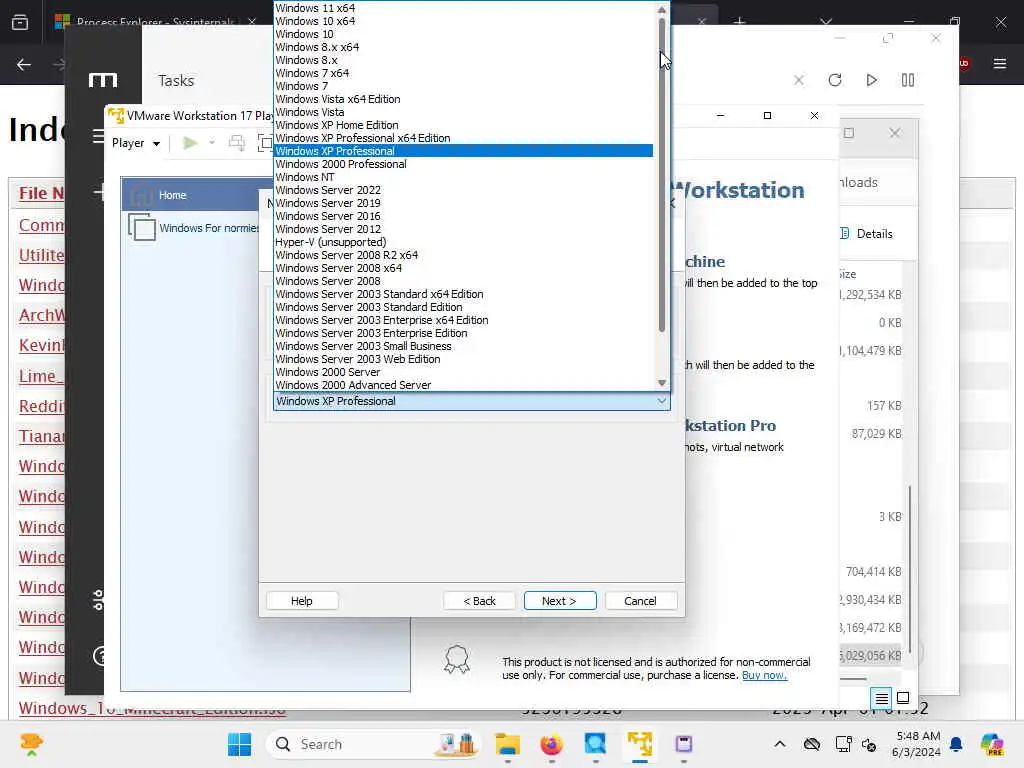Switch to details list view icon

(881, 699)
